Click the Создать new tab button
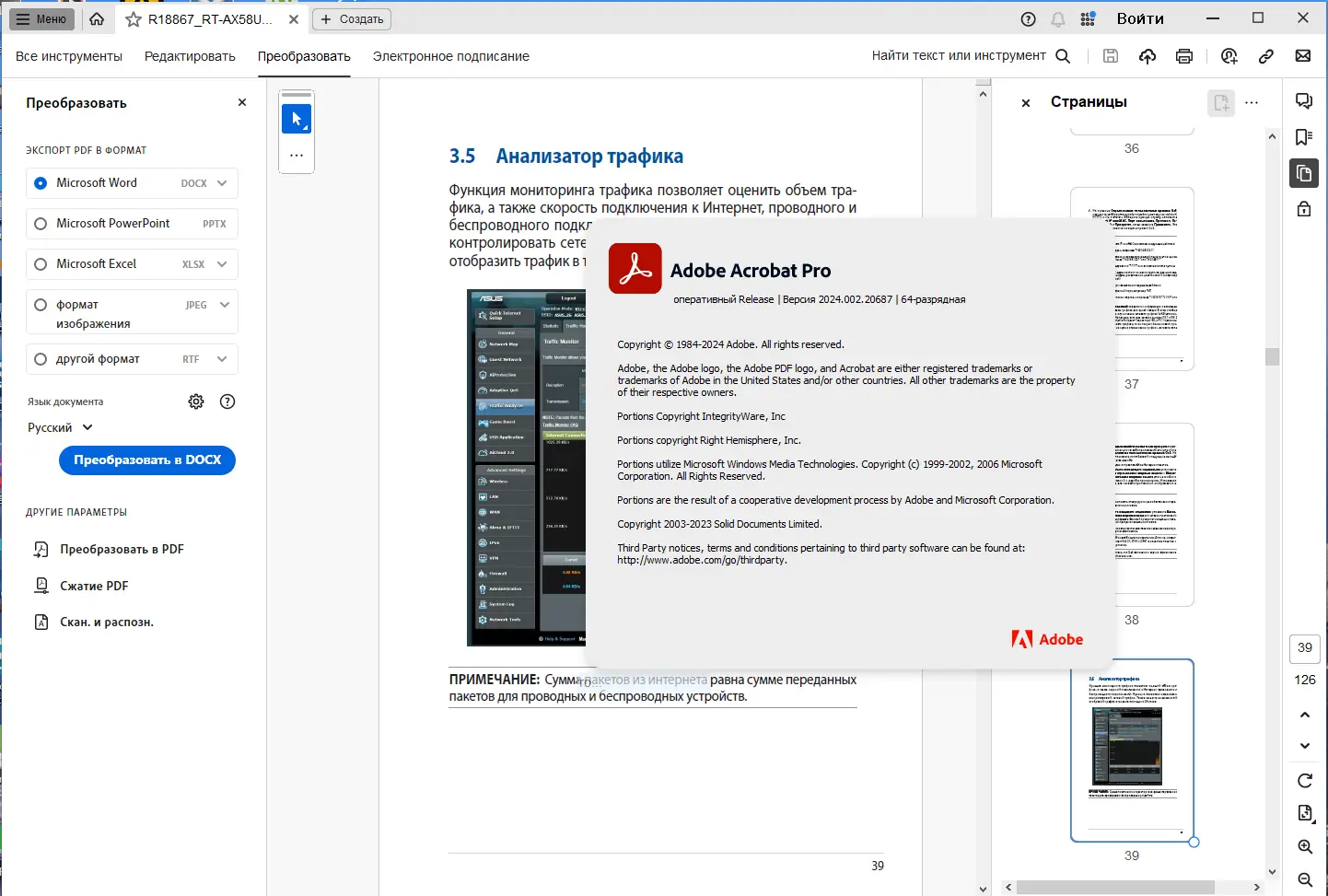This screenshot has width=1328, height=896. [352, 19]
